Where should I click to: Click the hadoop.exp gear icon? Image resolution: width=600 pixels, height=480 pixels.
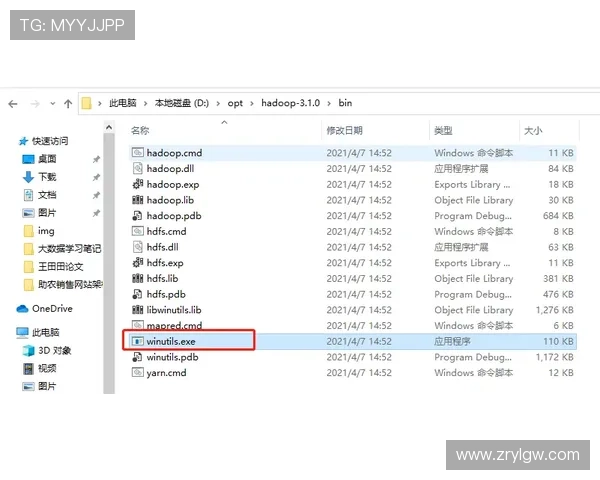coord(138,184)
